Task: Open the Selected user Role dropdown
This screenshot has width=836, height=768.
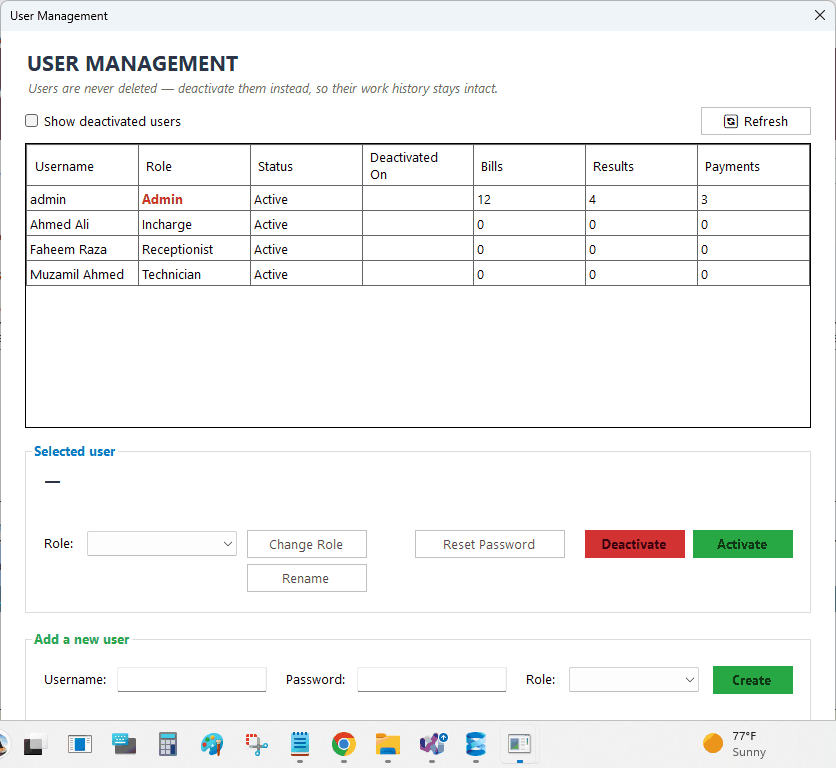Action: tap(162, 543)
